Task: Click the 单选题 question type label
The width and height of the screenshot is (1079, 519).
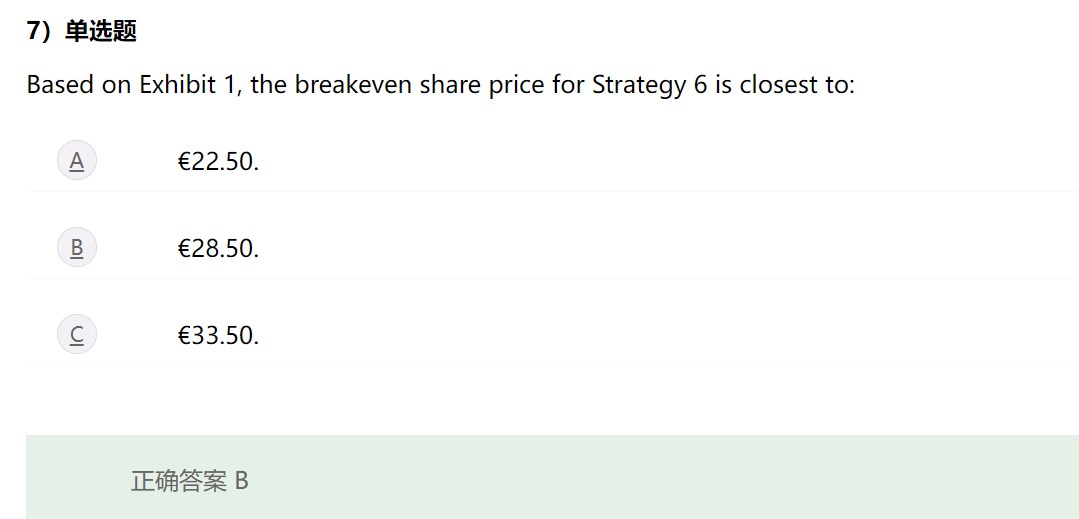Action: 100,32
